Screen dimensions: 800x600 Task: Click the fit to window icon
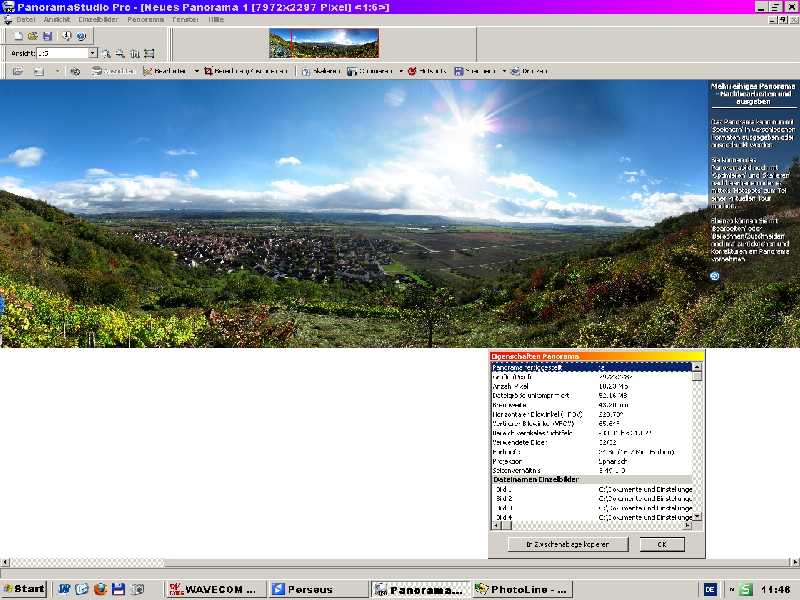point(149,53)
